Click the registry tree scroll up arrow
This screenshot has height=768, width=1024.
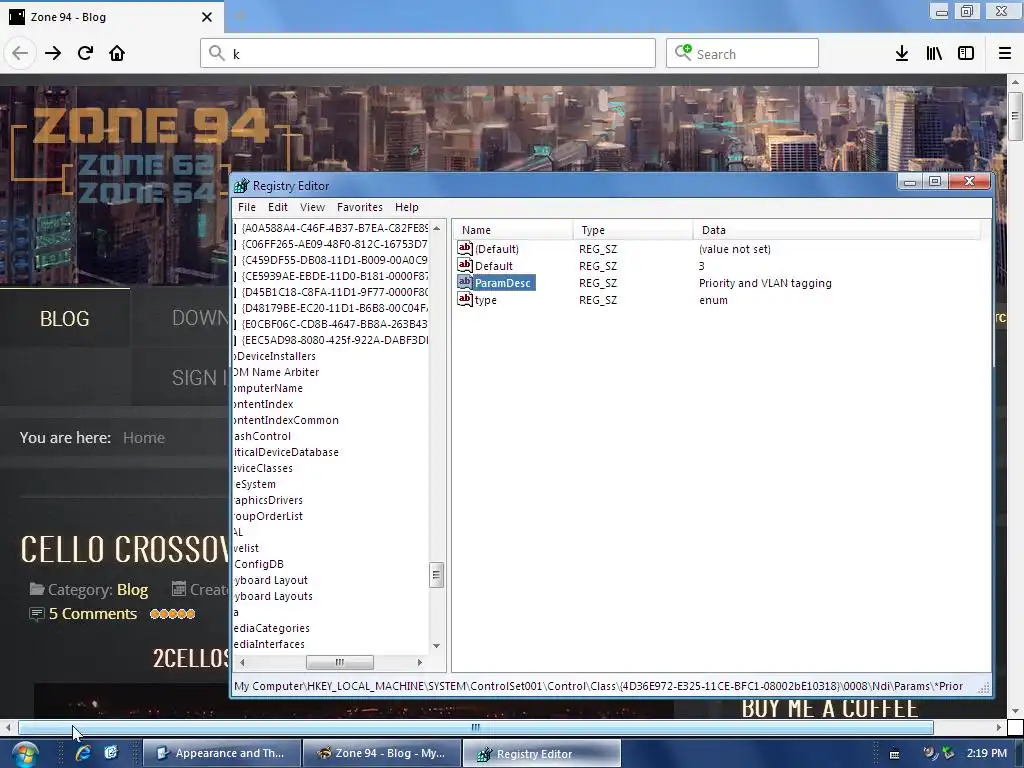pyautogui.click(x=436, y=228)
